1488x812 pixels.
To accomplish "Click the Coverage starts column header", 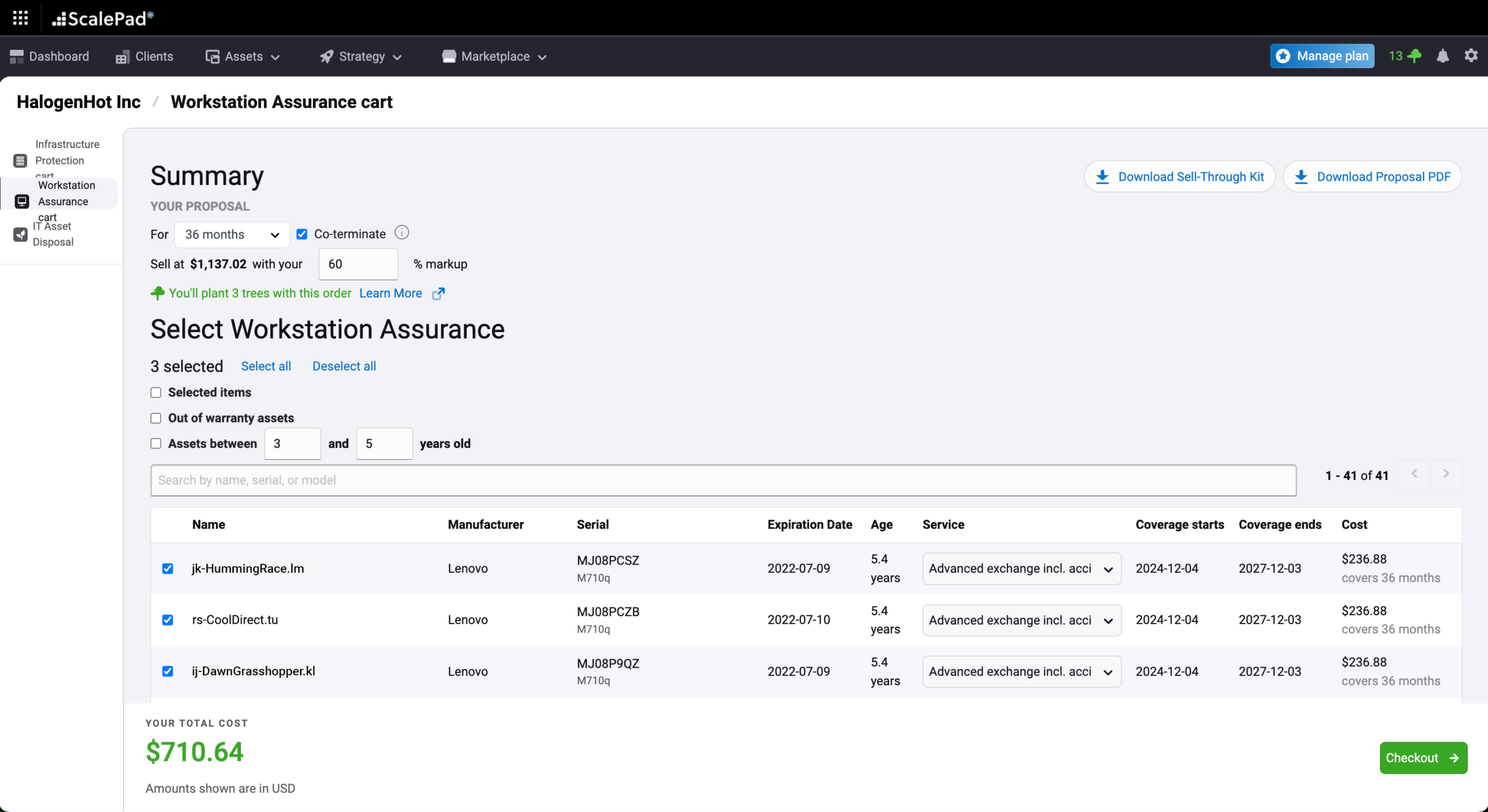I will click(1180, 524).
